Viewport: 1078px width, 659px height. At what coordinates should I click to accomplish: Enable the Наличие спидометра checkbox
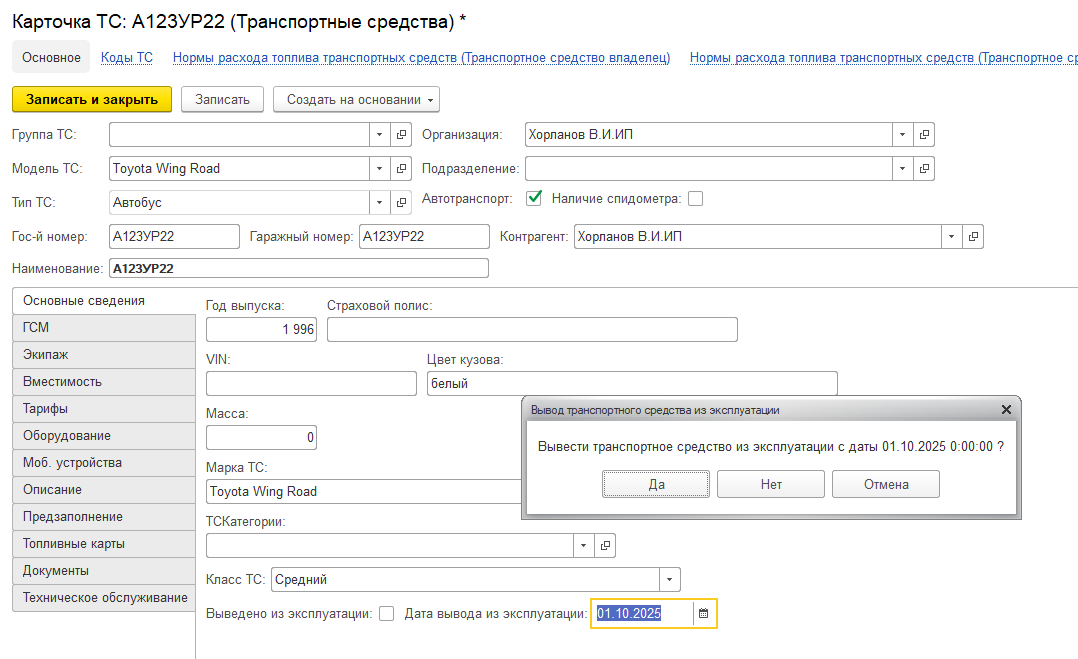695,198
